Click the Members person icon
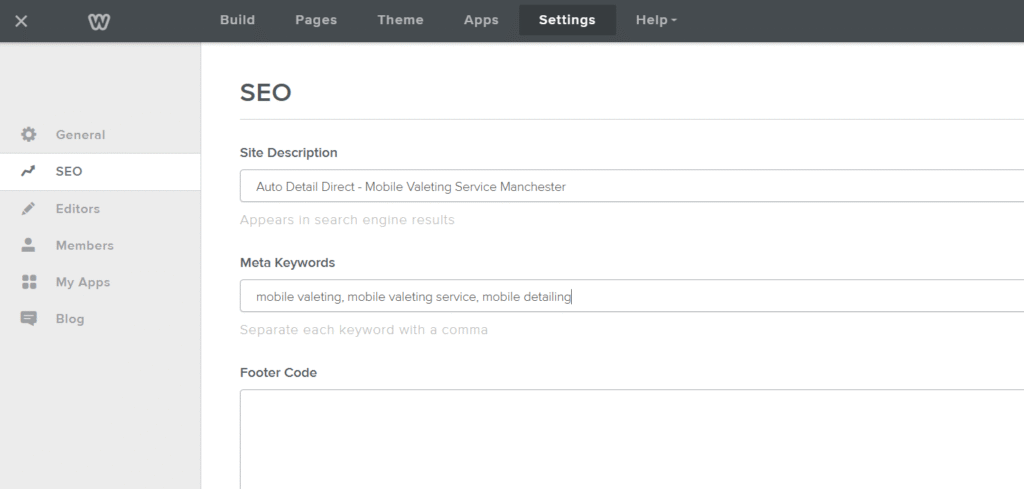Image resolution: width=1024 pixels, height=489 pixels. (x=29, y=245)
